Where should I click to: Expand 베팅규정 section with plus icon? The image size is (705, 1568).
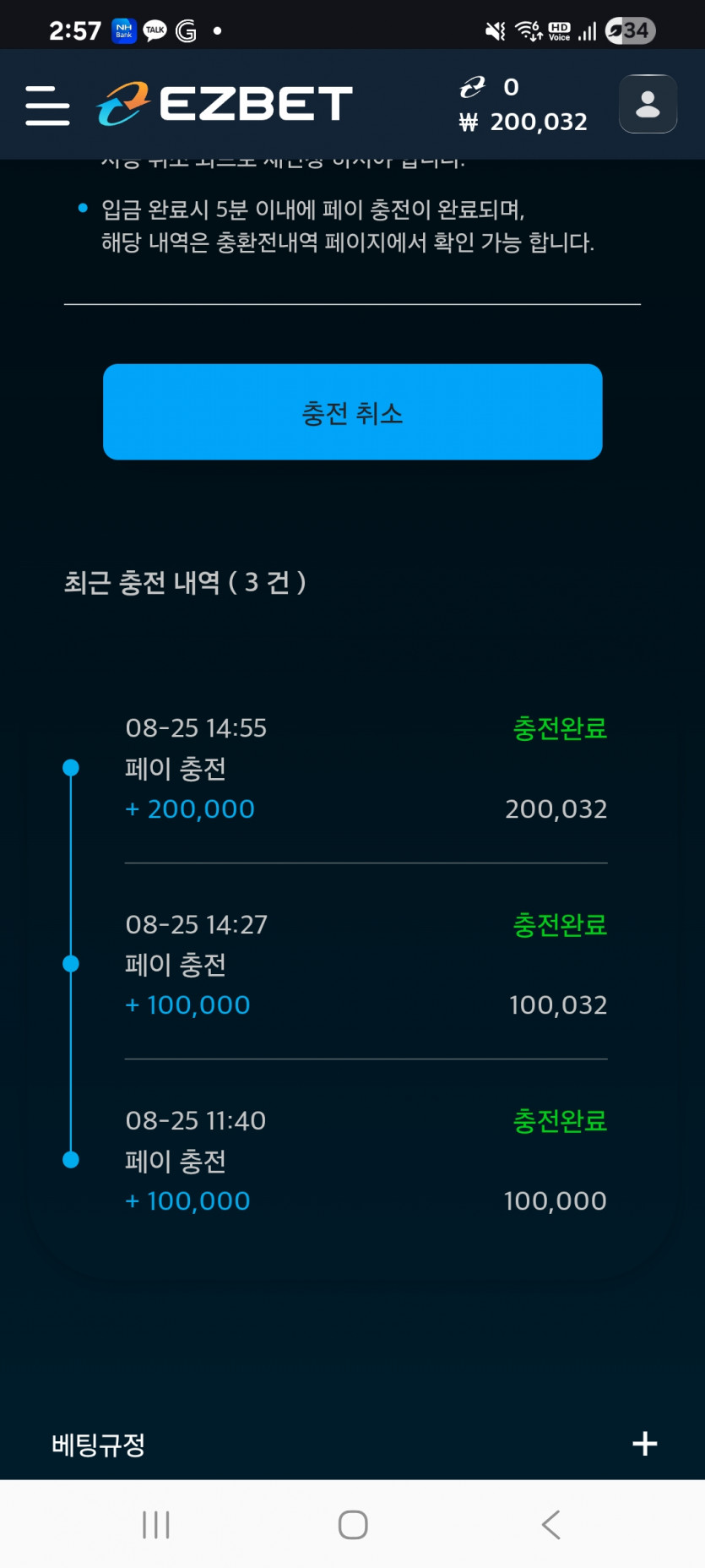[645, 1444]
